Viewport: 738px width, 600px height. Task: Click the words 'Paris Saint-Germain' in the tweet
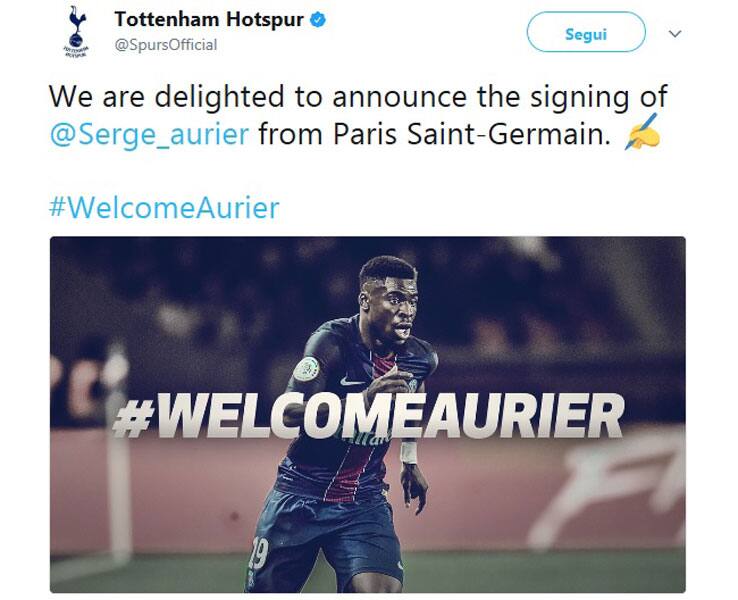coord(469,134)
